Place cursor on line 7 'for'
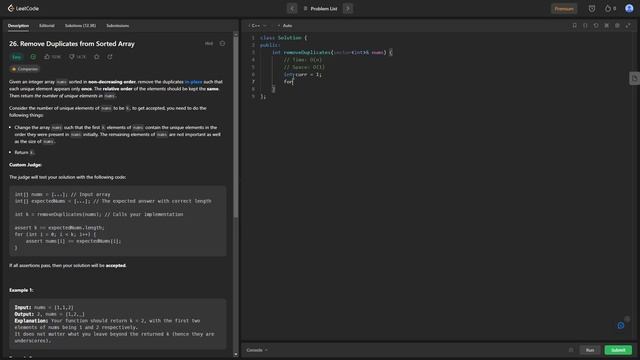The height and width of the screenshot is (360, 640). click(x=288, y=82)
